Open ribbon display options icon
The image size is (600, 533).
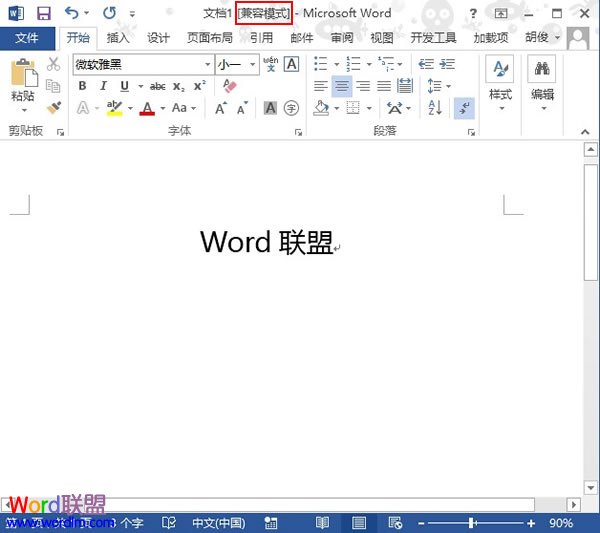(501, 14)
